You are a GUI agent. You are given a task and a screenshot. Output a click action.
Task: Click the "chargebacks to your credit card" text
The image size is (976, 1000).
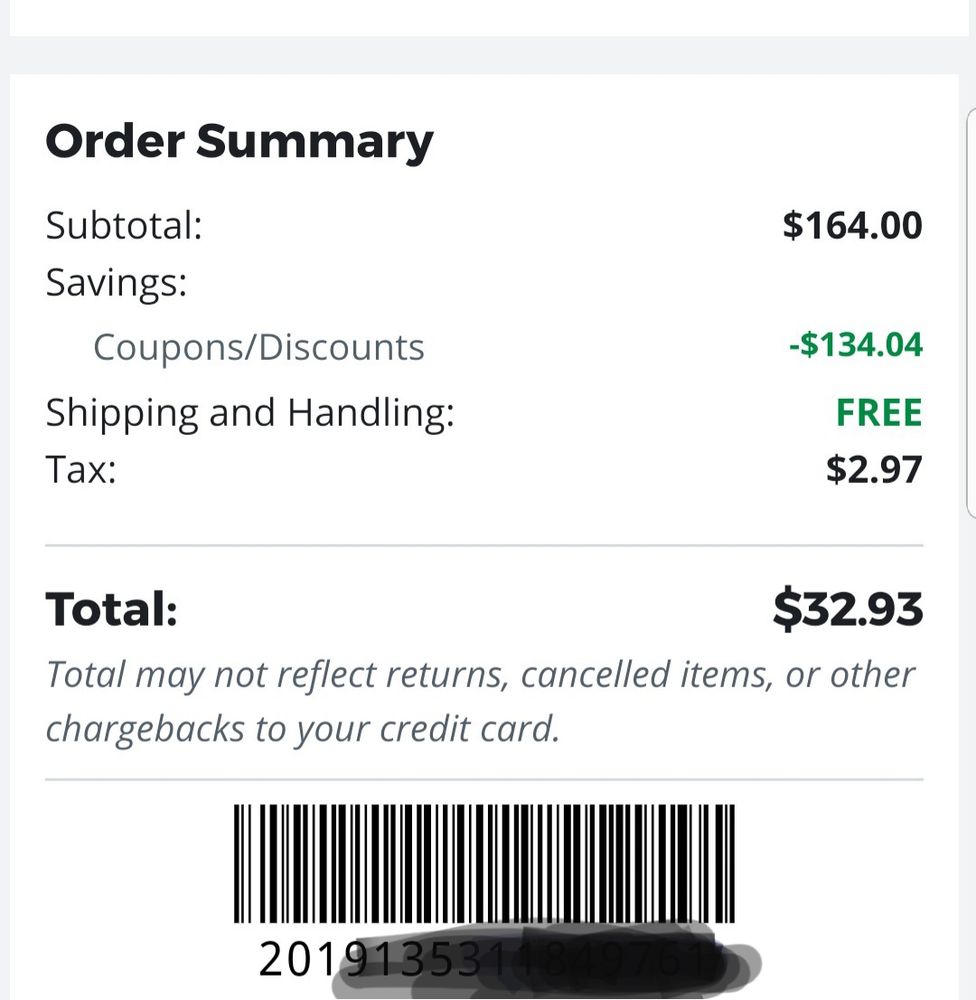click(301, 728)
